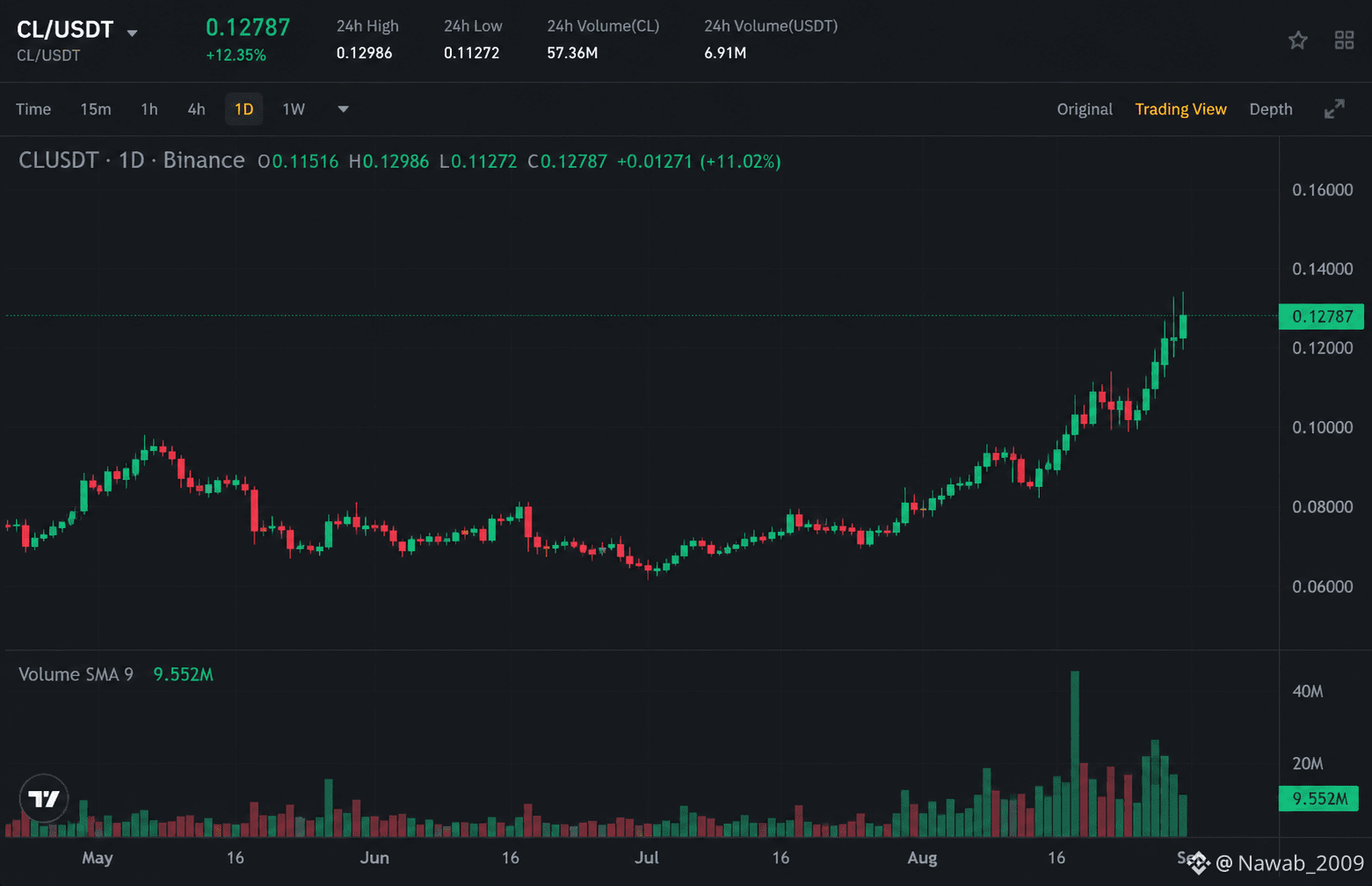Choose the Time chart option
This screenshot has width=1372, height=886.
(x=33, y=109)
